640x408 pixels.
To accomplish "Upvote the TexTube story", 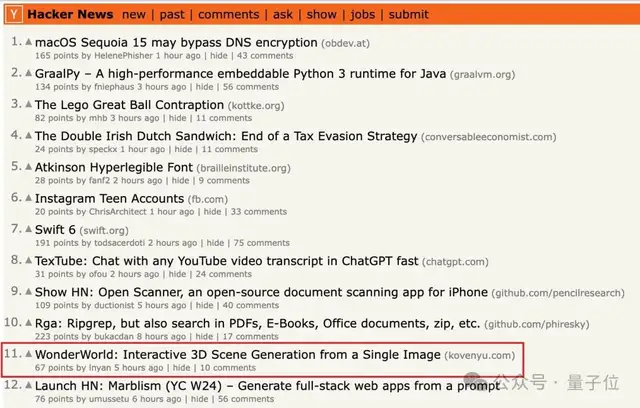I will tap(29, 261).
